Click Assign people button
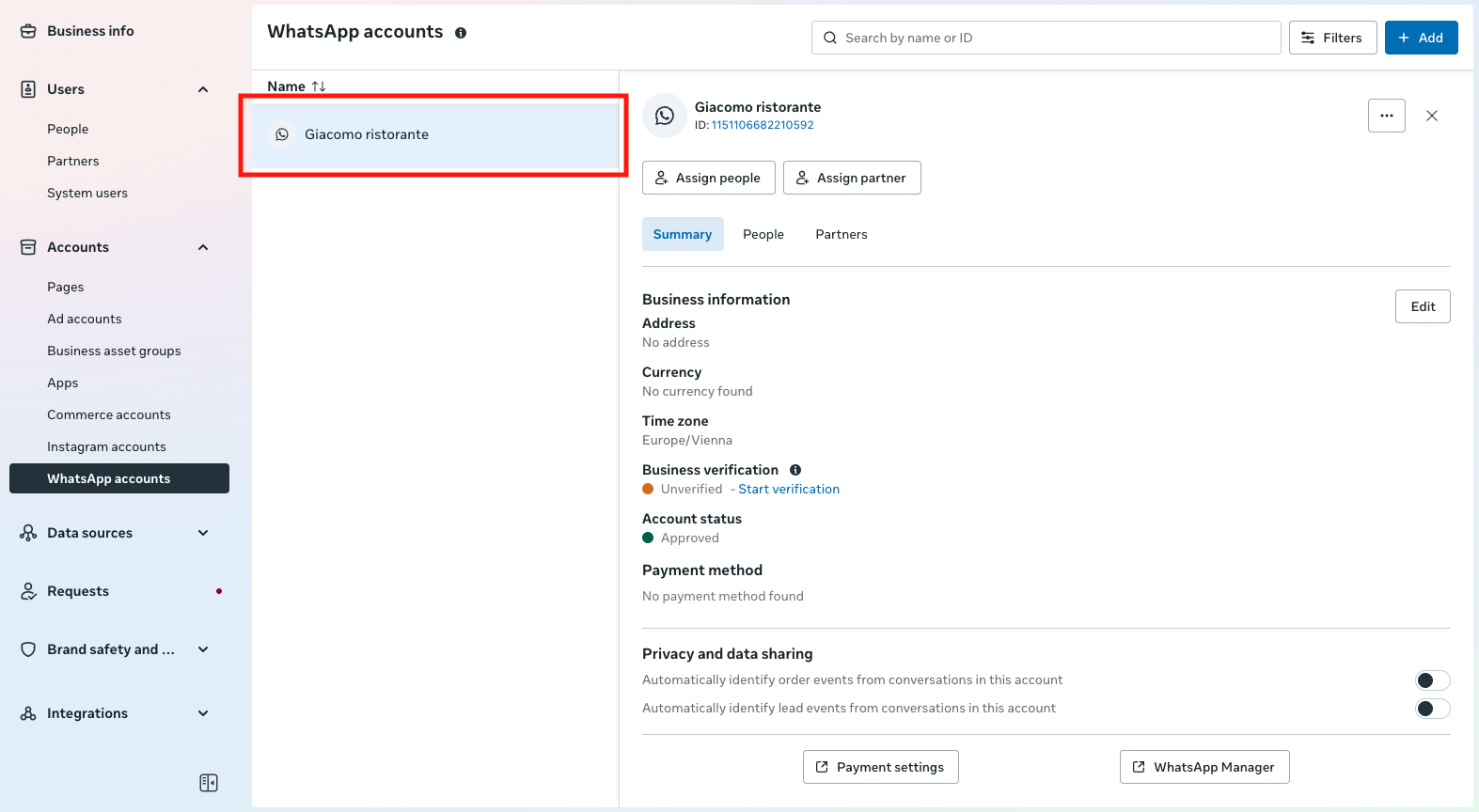This screenshot has width=1479, height=812. [709, 178]
